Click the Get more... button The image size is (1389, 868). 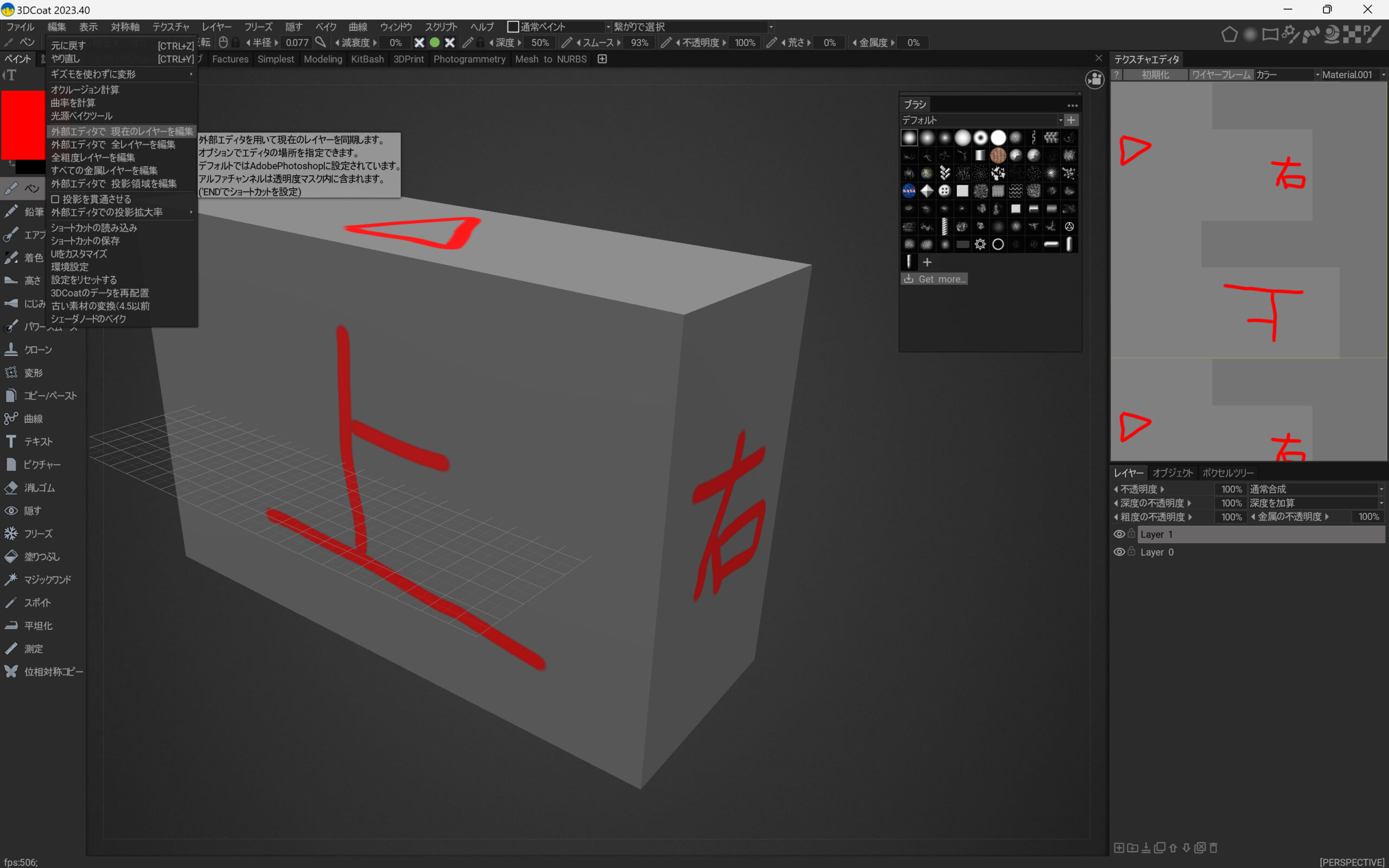point(934,279)
